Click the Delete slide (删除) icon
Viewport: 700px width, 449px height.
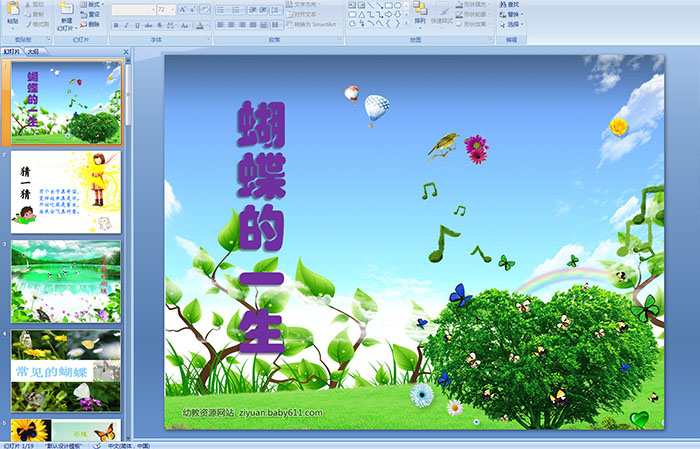click(91, 25)
